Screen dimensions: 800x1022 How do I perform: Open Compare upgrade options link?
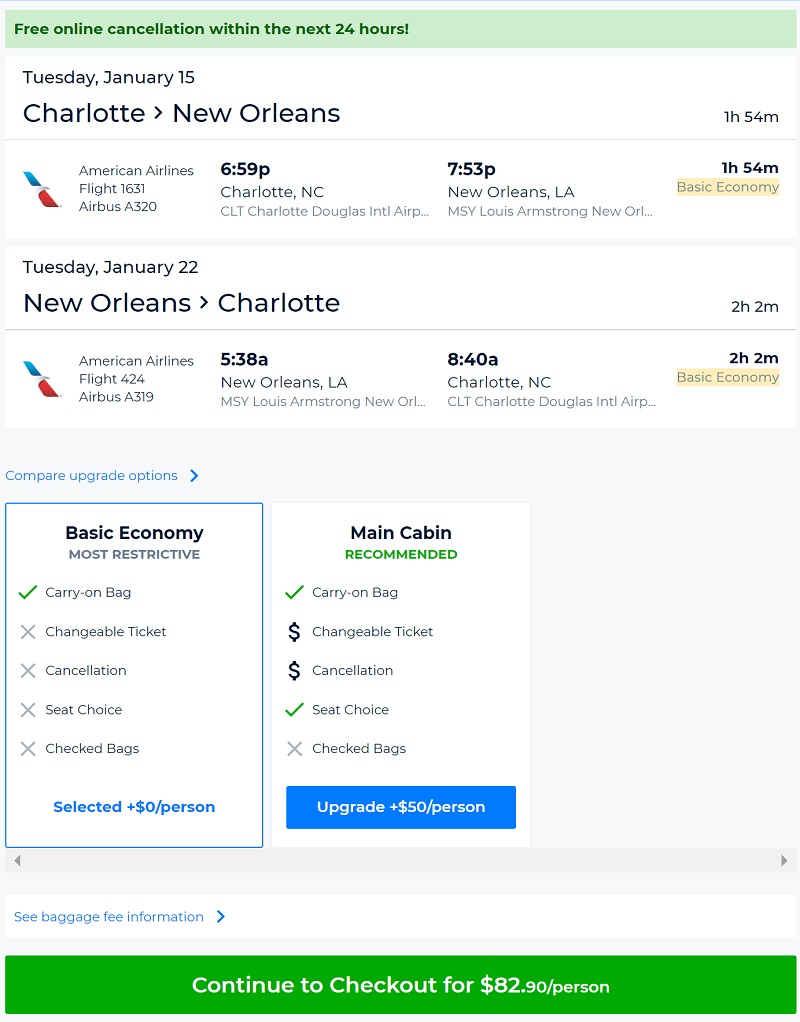pyautogui.click(x=92, y=476)
